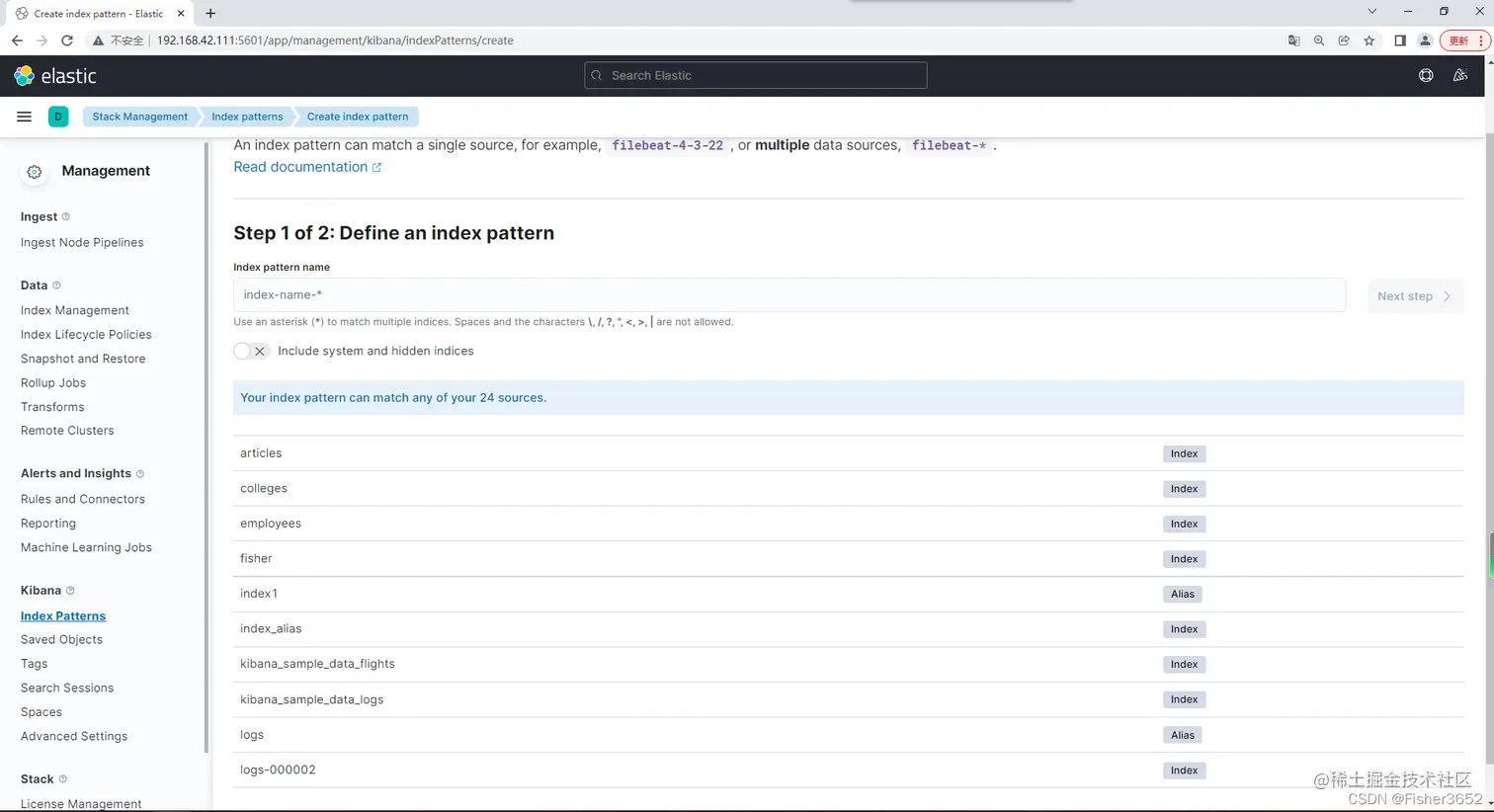Image resolution: width=1494 pixels, height=812 pixels.
Task: Reload the page
Action: (67, 41)
